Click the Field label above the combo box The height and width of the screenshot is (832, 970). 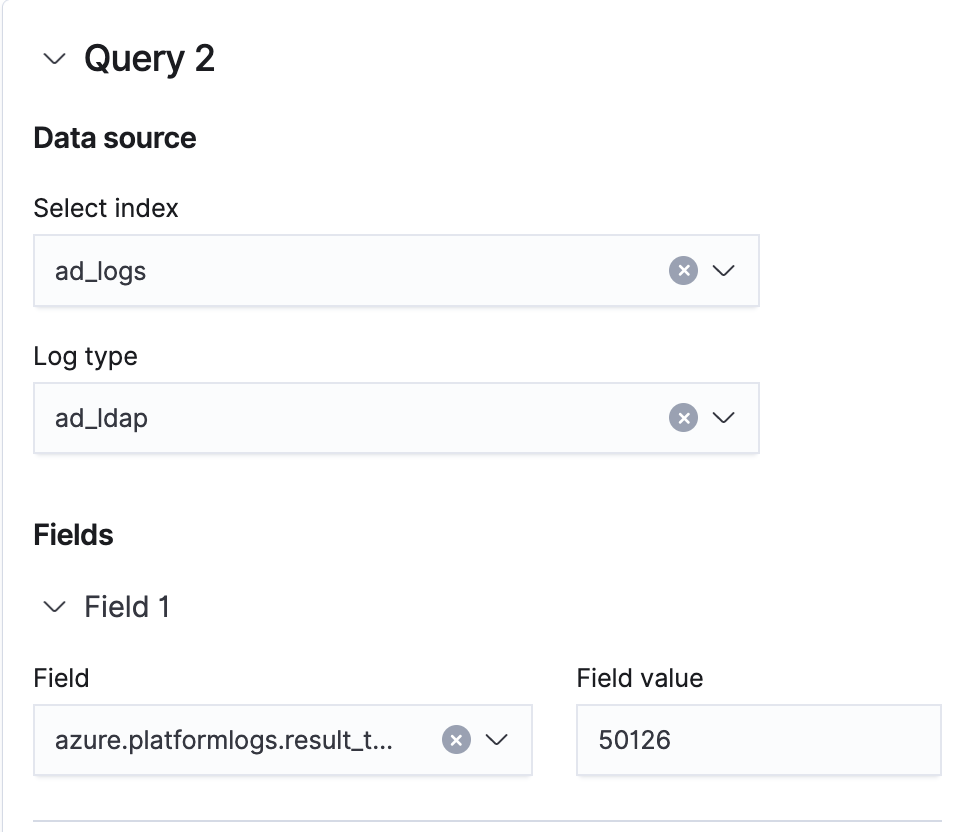[61, 678]
